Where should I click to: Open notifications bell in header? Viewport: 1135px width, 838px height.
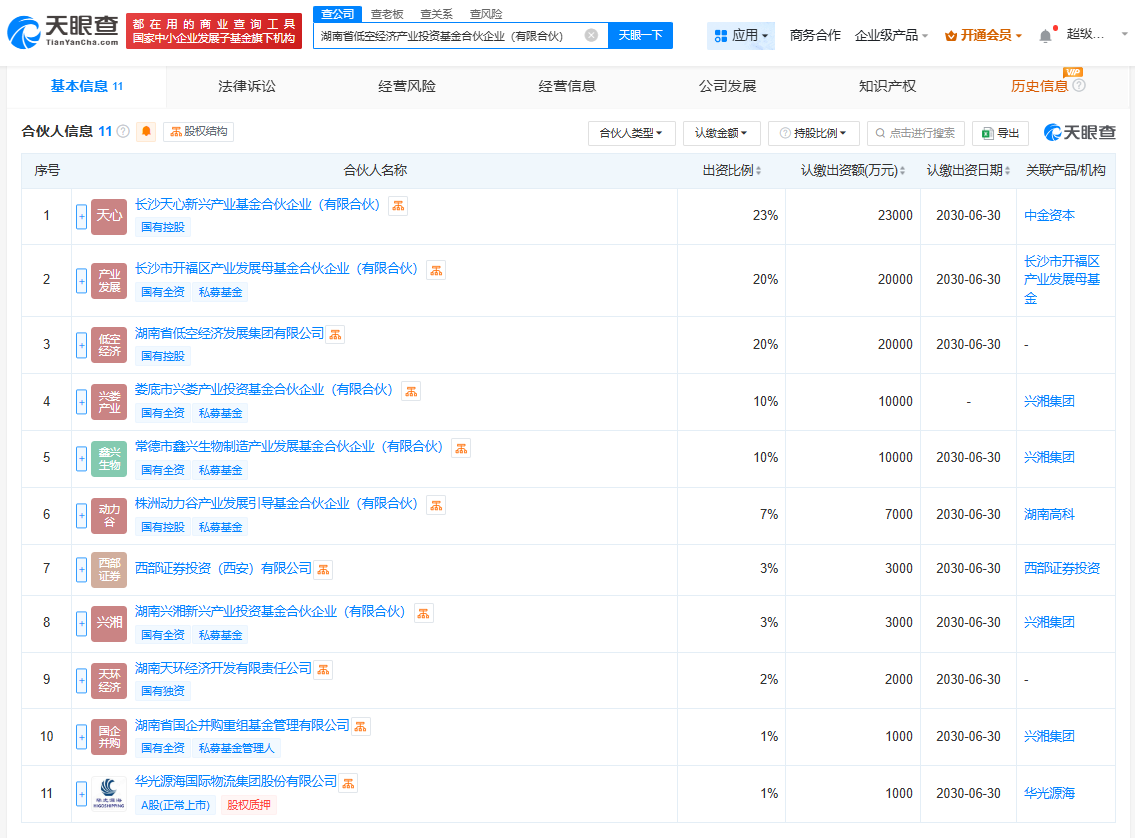point(1045,35)
